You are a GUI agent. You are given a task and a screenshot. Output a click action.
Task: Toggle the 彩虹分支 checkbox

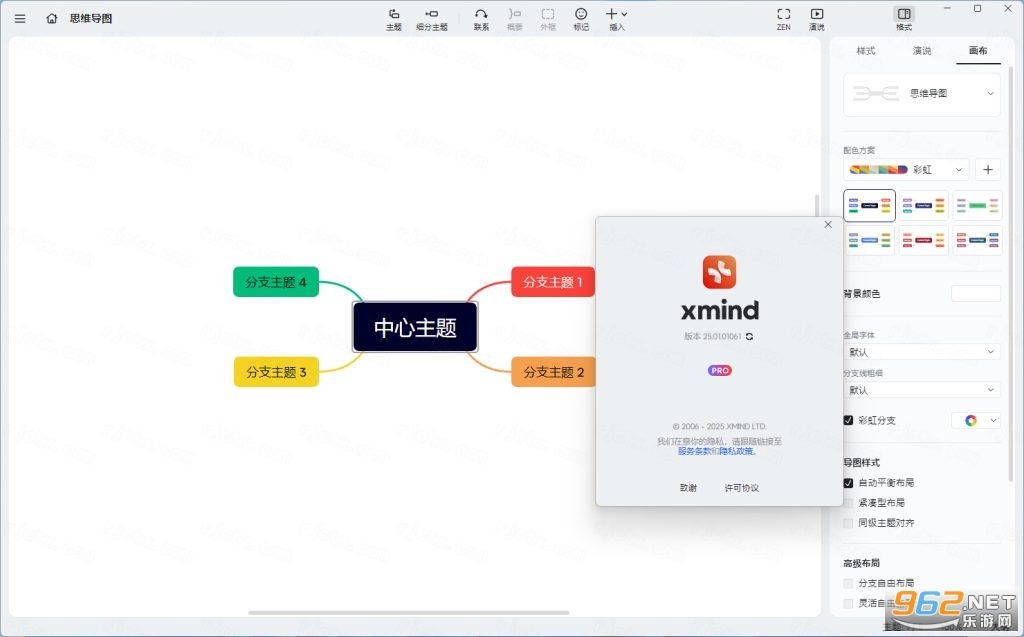pyautogui.click(x=848, y=420)
